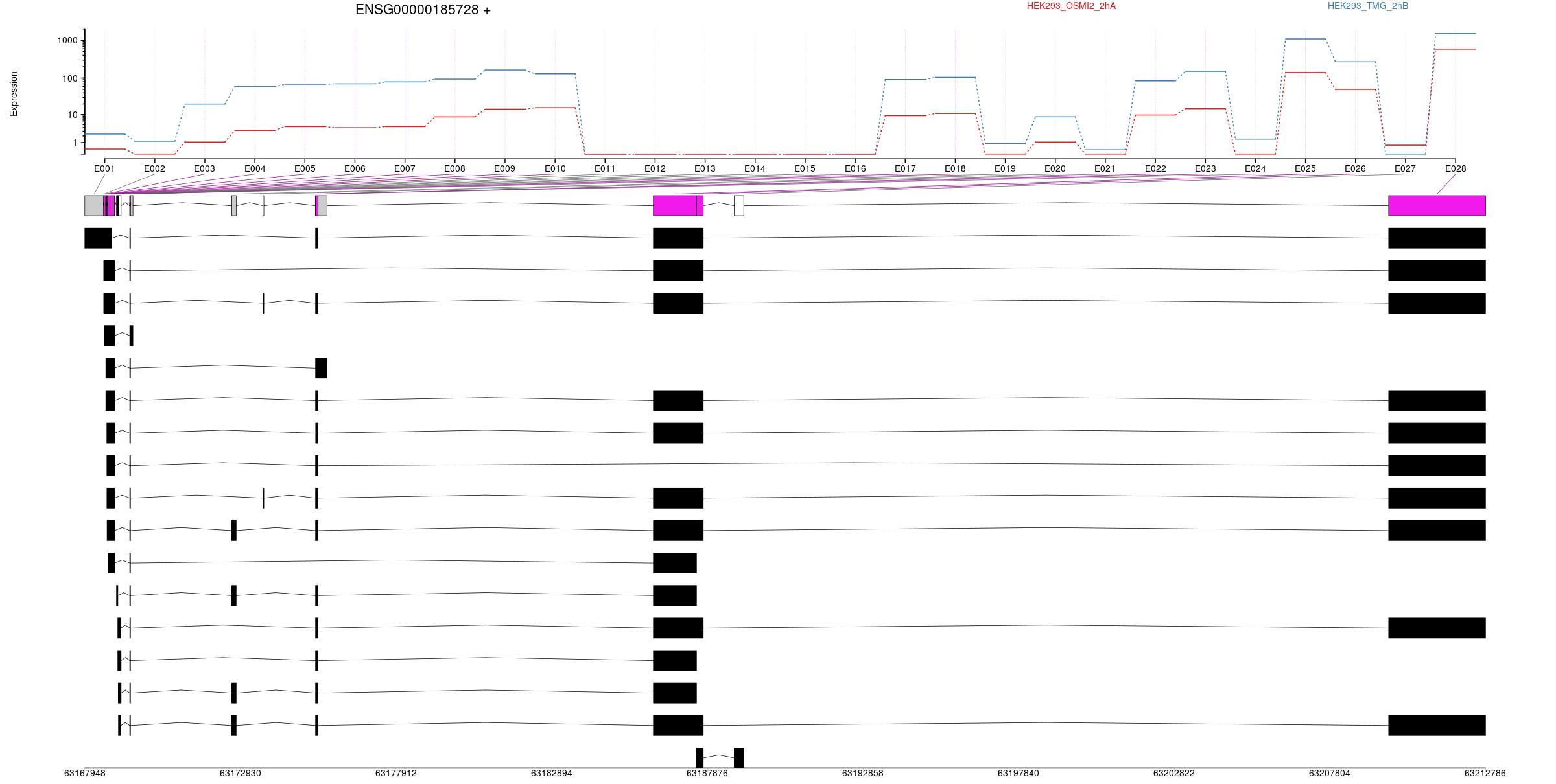This screenshot has width=1556, height=784.
Task: Click genomic coordinate 63197840
Action: [1019, 773]
